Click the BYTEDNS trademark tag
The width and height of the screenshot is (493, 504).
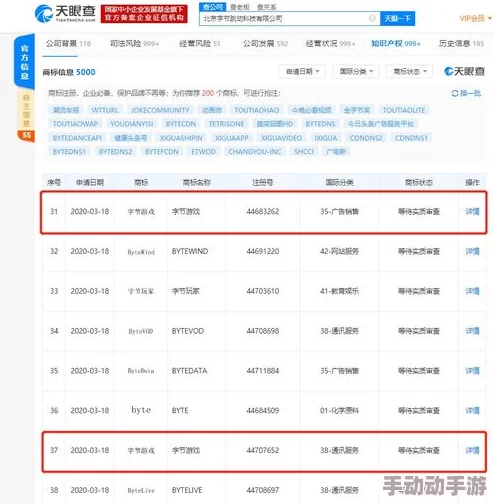[320, 124]
